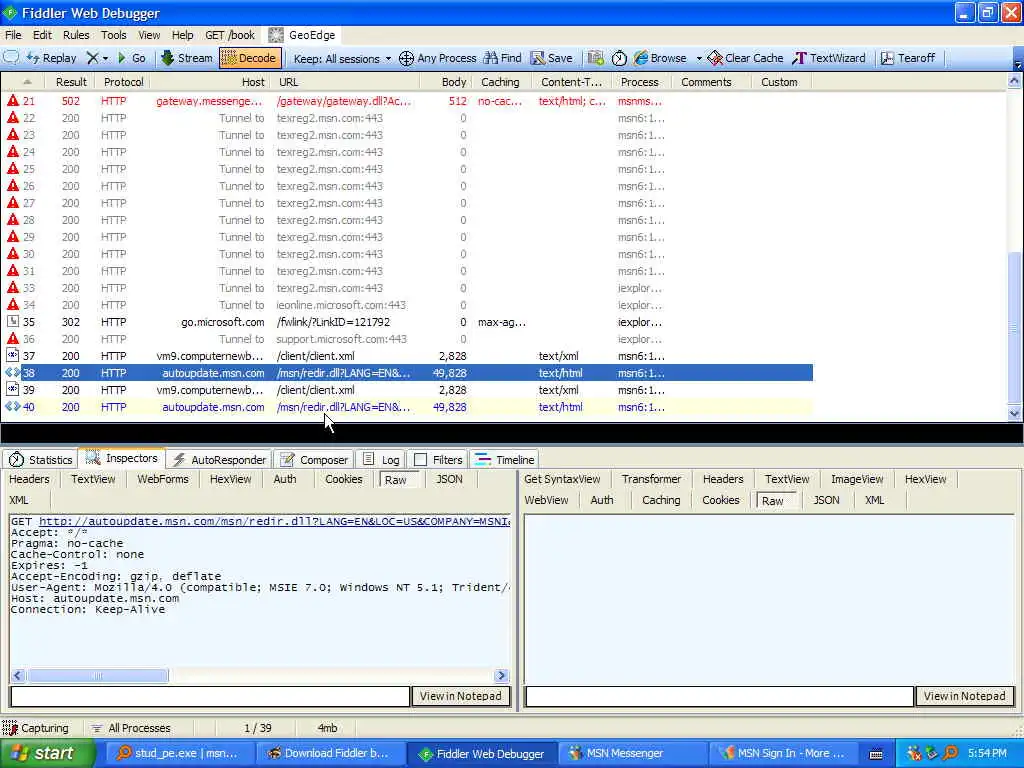Sort sessions by Result column

[x=71, y=82]
